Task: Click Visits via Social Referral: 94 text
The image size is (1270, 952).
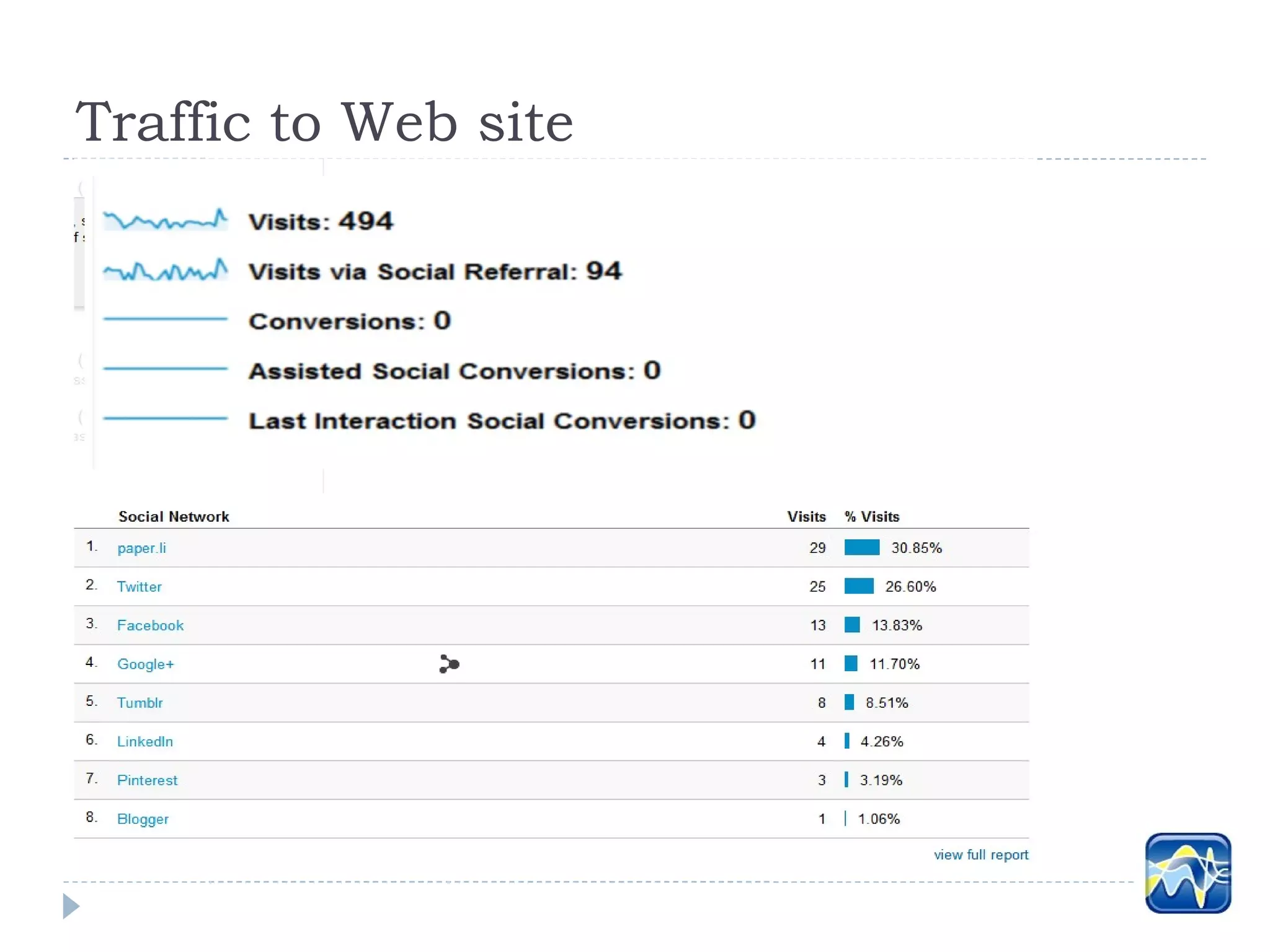Action: point(435,271)
